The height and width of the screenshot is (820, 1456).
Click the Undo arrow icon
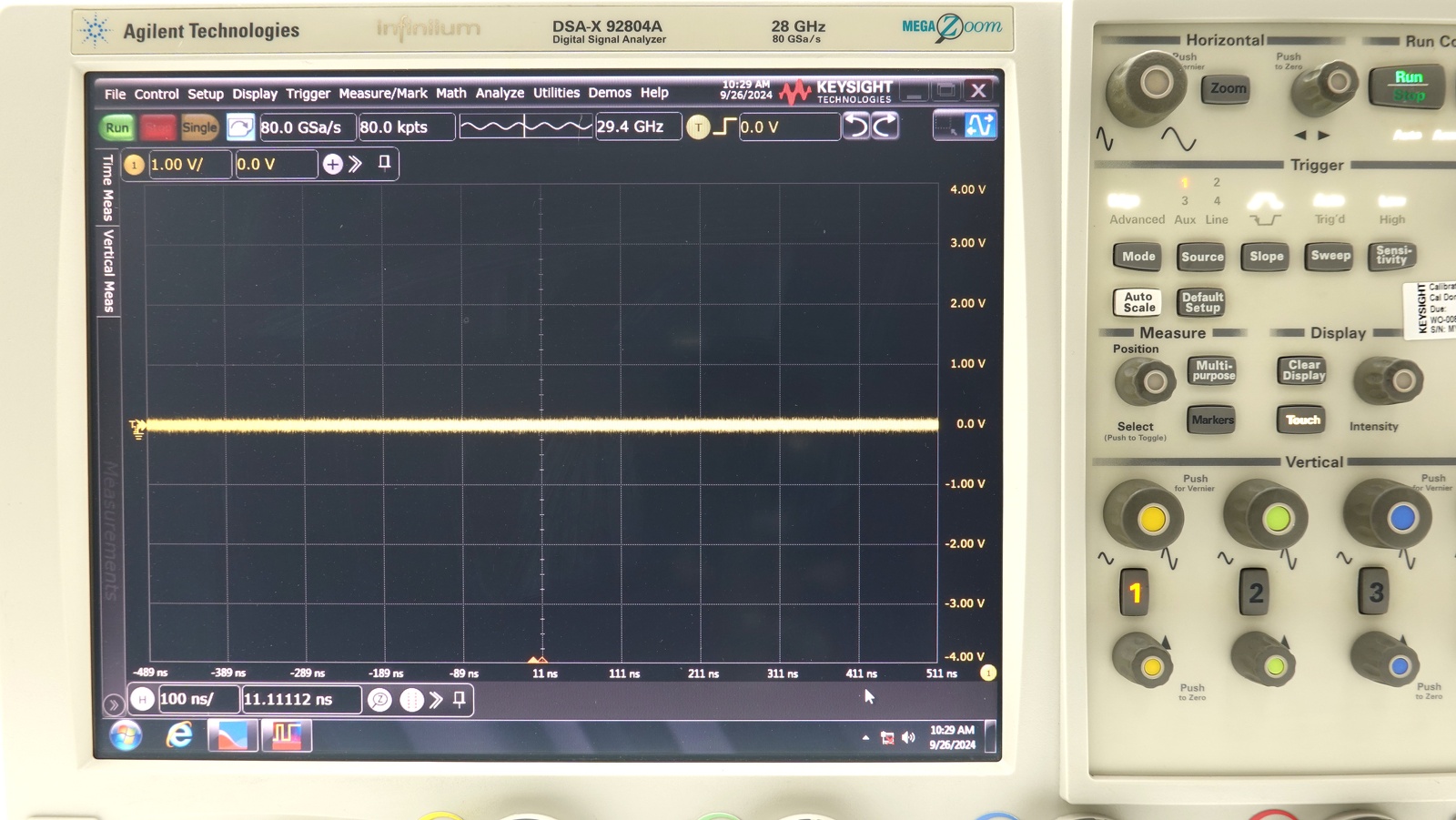(856, 126)
